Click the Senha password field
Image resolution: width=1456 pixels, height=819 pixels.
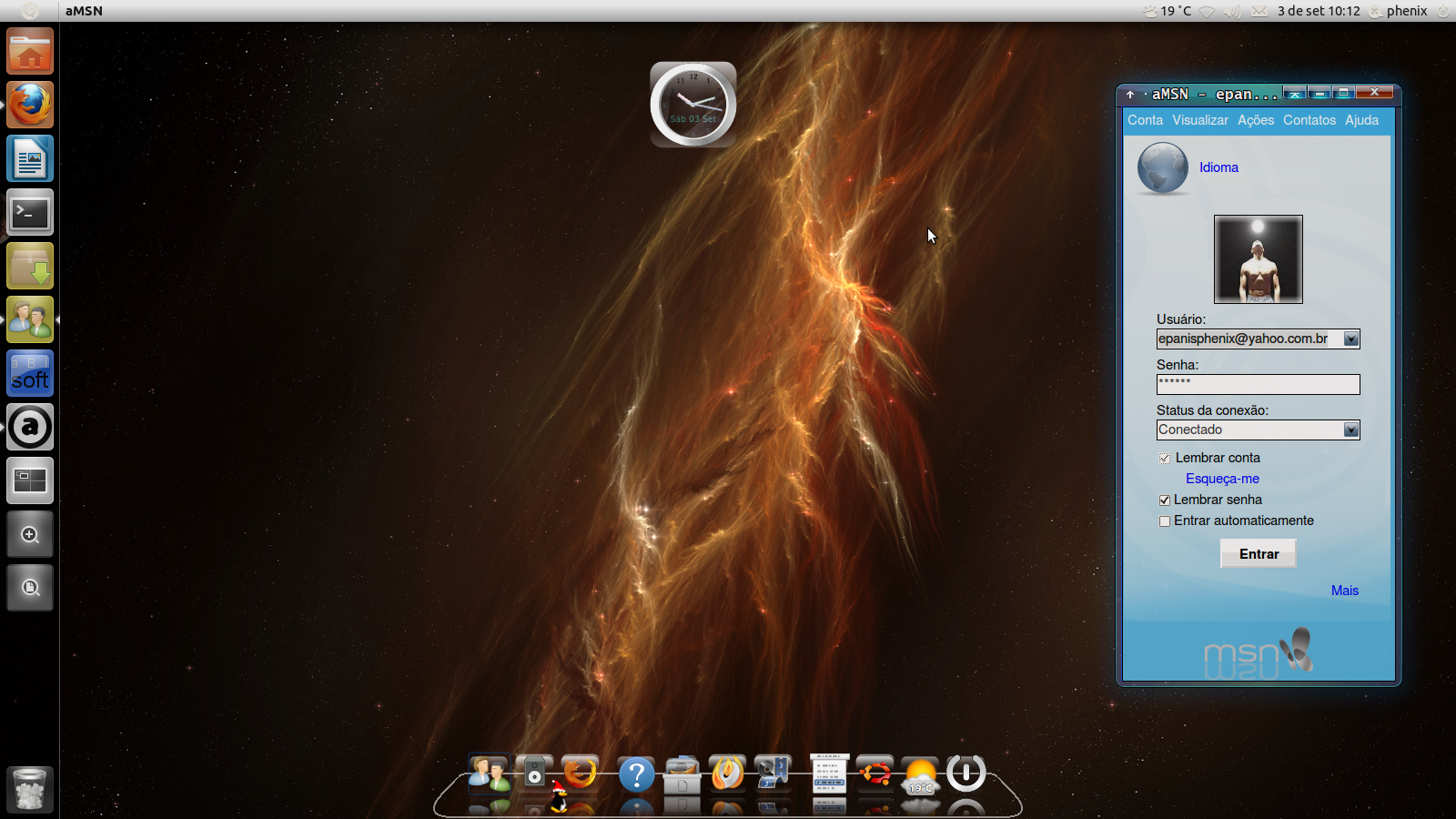[x=1258, y=384]
